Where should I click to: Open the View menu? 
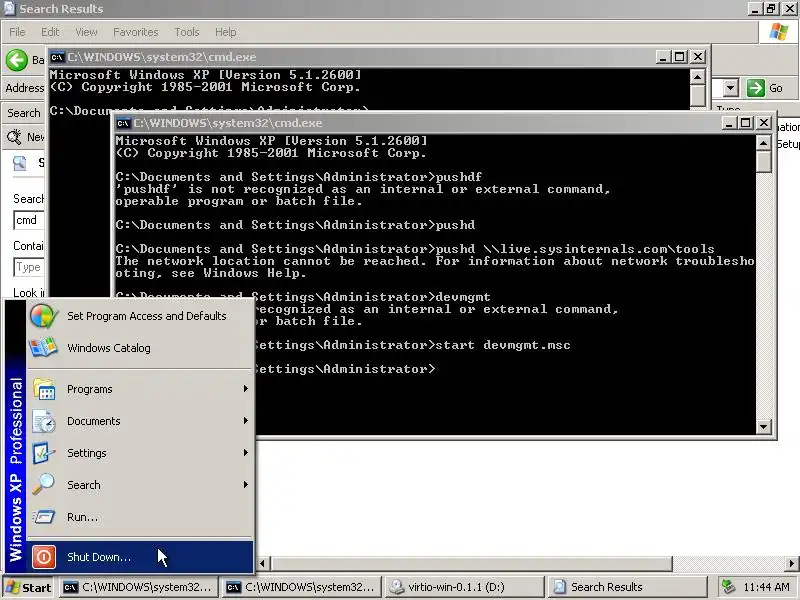[86, 32]
